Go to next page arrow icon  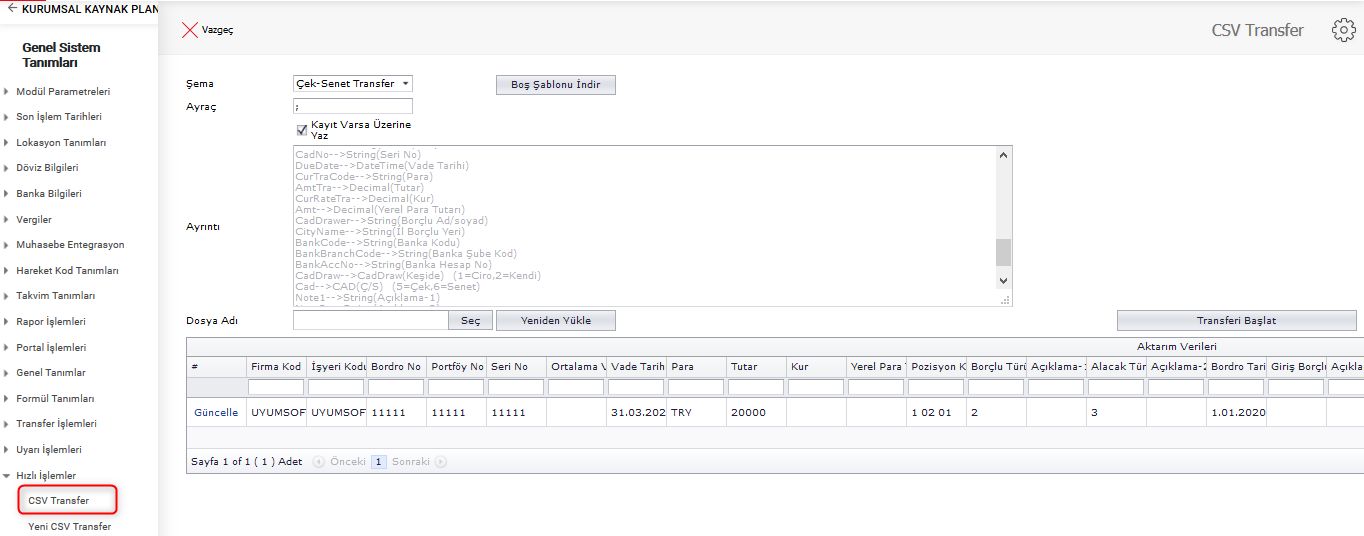441,462
